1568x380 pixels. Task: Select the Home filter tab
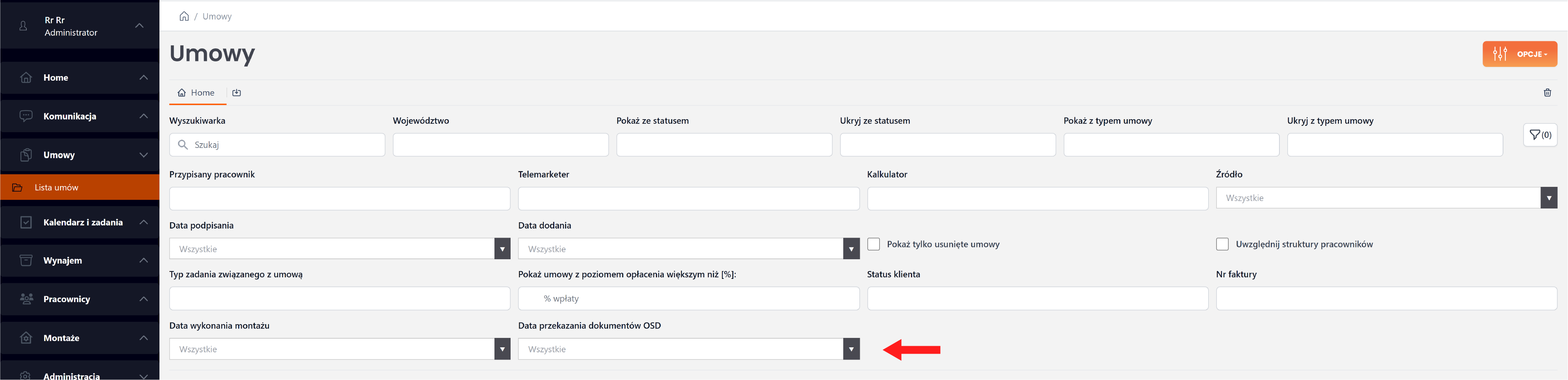196,93
